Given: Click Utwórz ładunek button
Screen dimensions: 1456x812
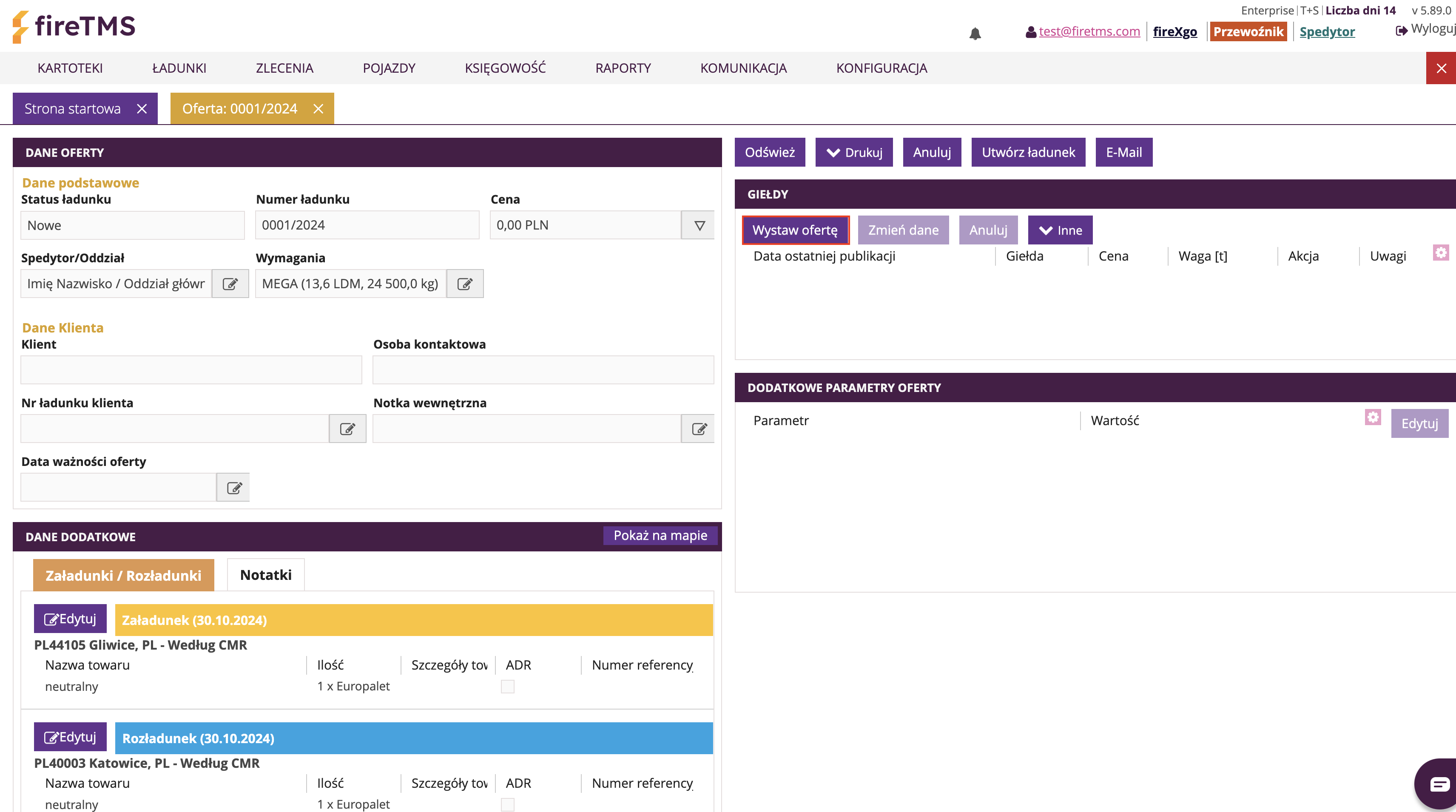Looking at the screenshot, I should point(1027,153).
